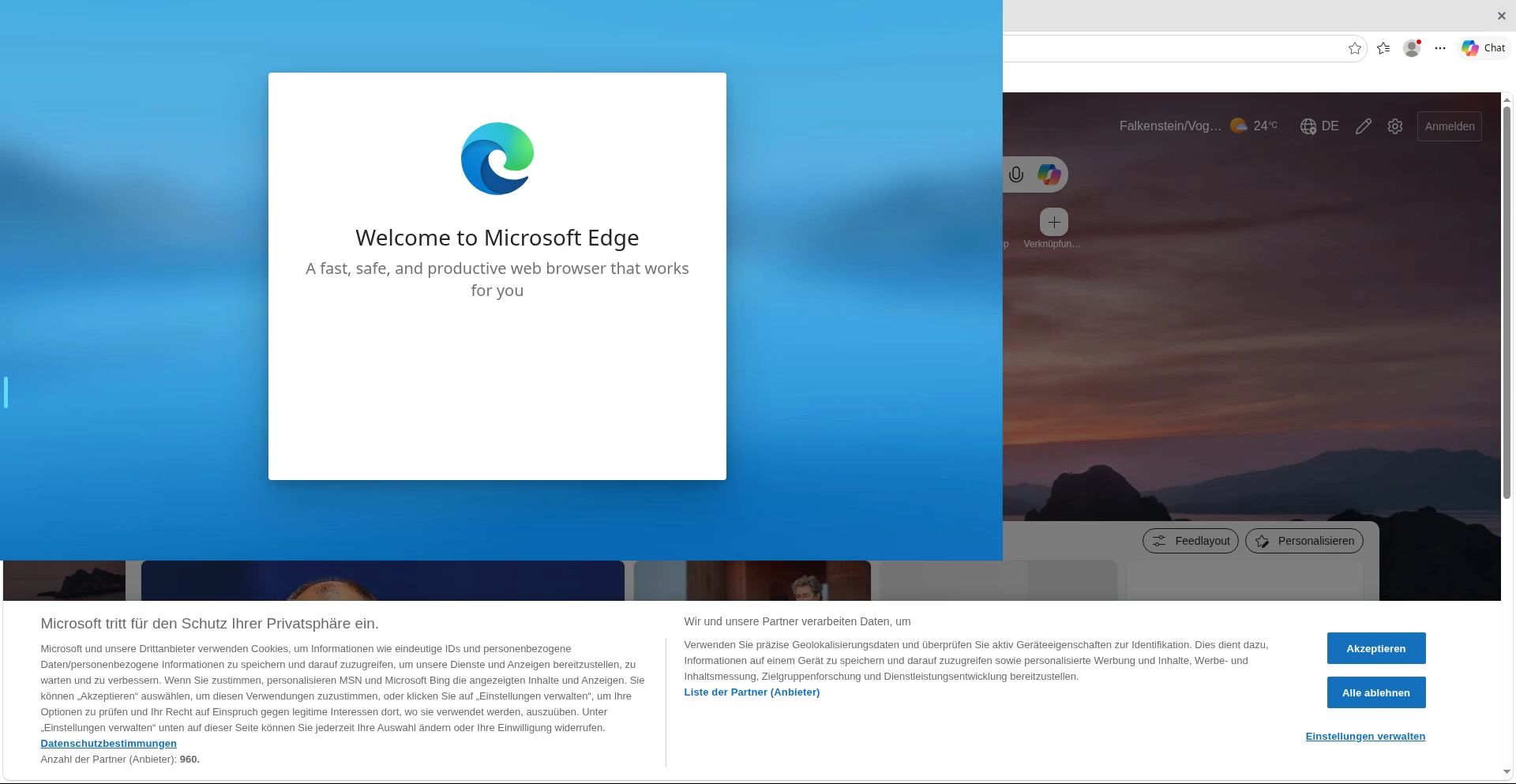The image size is (1516, 784).
Task: Click the 'A fast, safe, and productive' subtitle
Action: [497, 279]
